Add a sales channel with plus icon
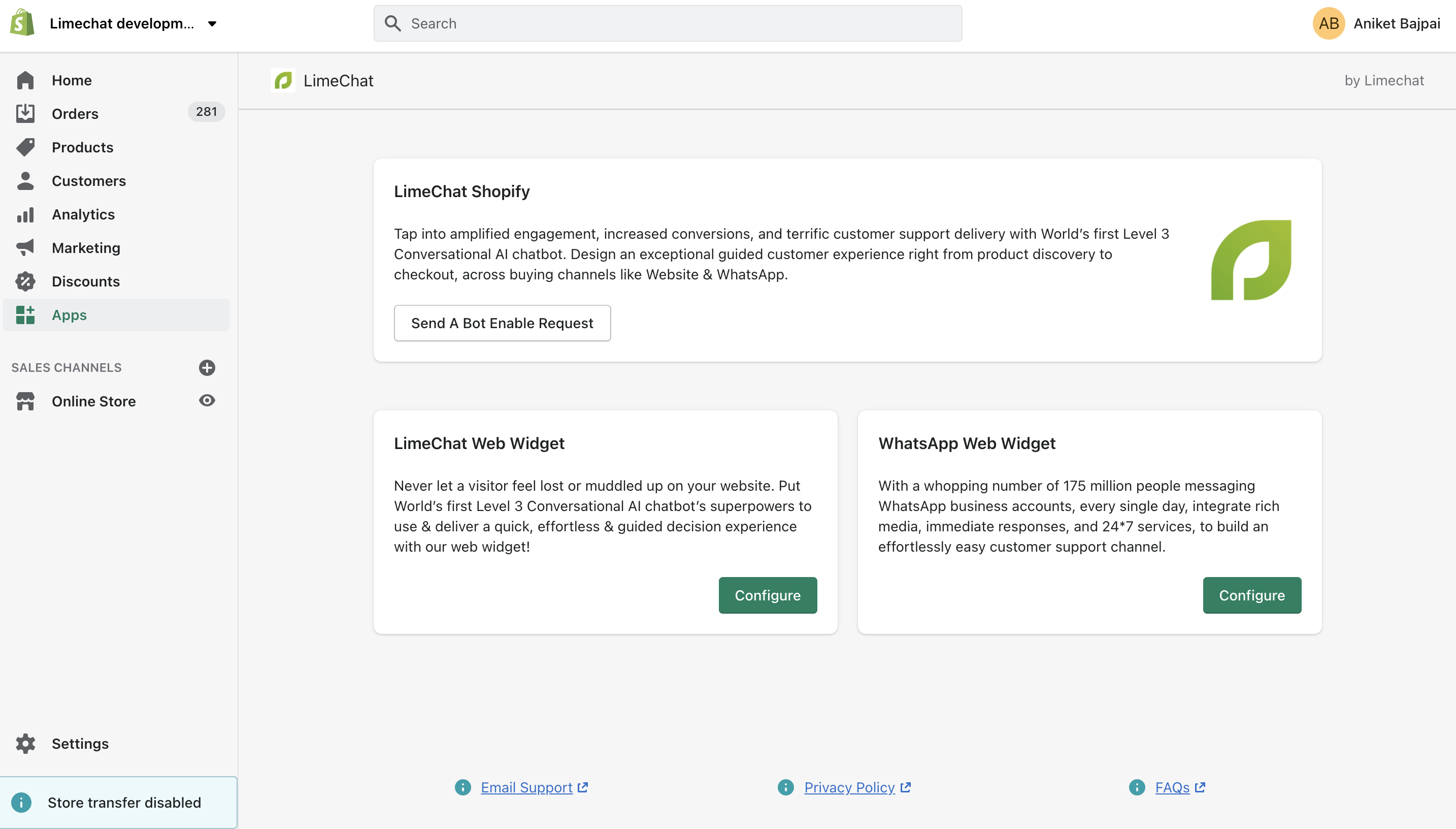Screen dimensions: 1456x829 [x=207, y=367]
